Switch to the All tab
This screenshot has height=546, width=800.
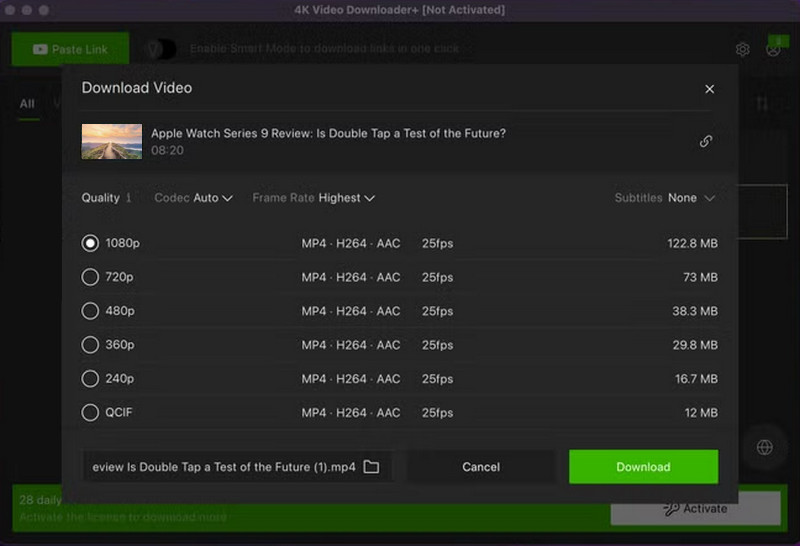point(27,104)
